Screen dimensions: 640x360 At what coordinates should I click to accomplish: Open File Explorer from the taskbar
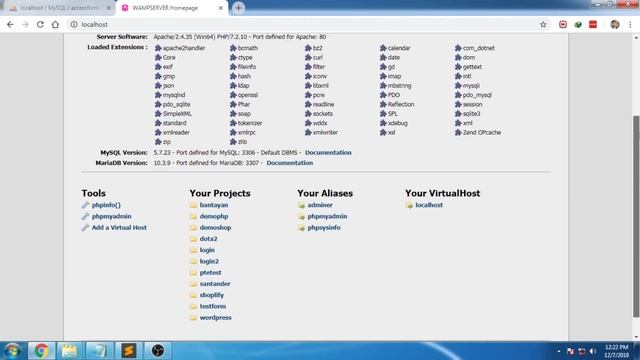click(x=69, y=351)
